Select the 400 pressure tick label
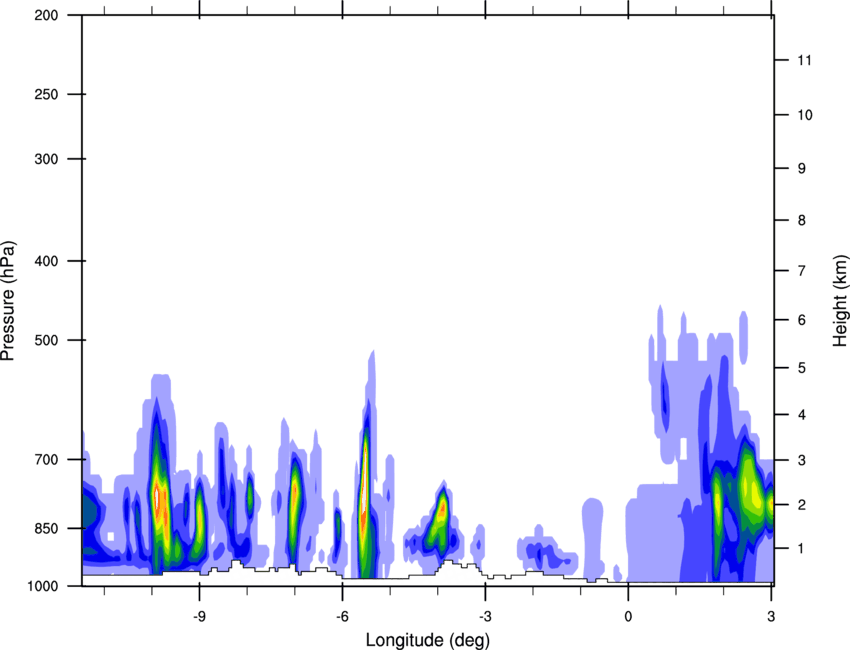This screenshot has height=650, width=850. pyautogui.click(x=46, y=261)
